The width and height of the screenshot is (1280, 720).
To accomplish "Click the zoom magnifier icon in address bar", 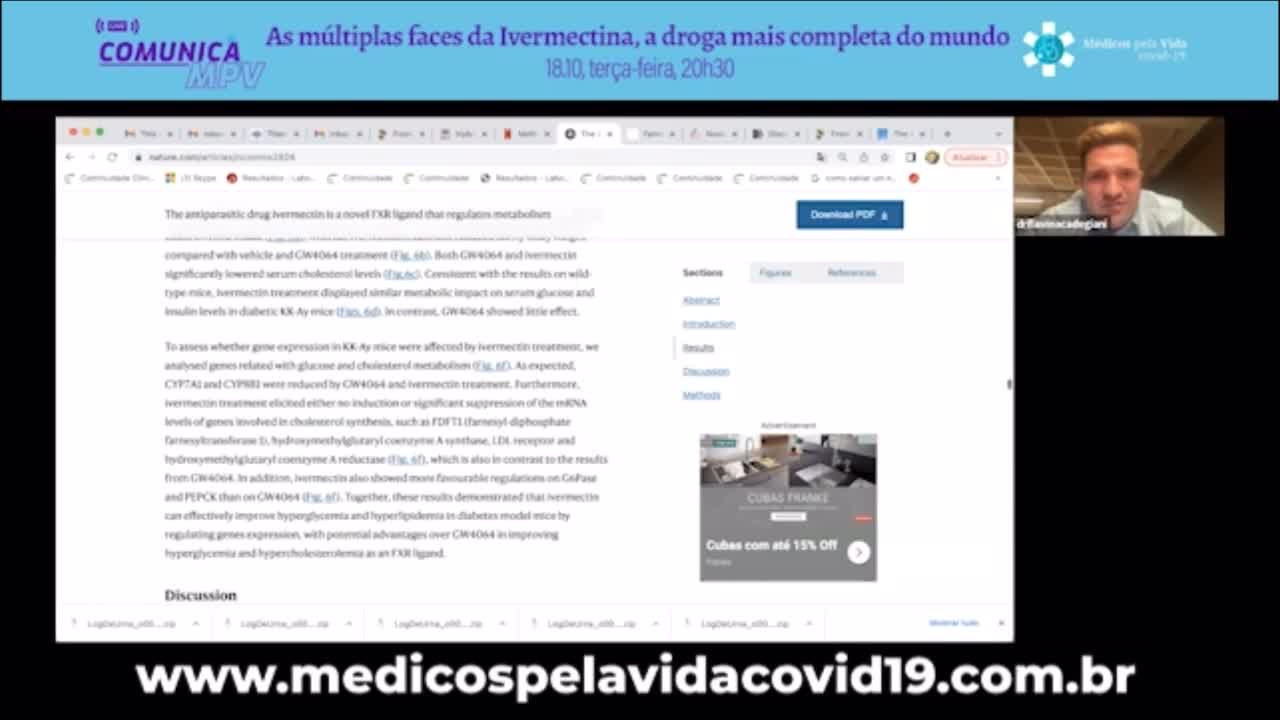I will tap(842, 157).
